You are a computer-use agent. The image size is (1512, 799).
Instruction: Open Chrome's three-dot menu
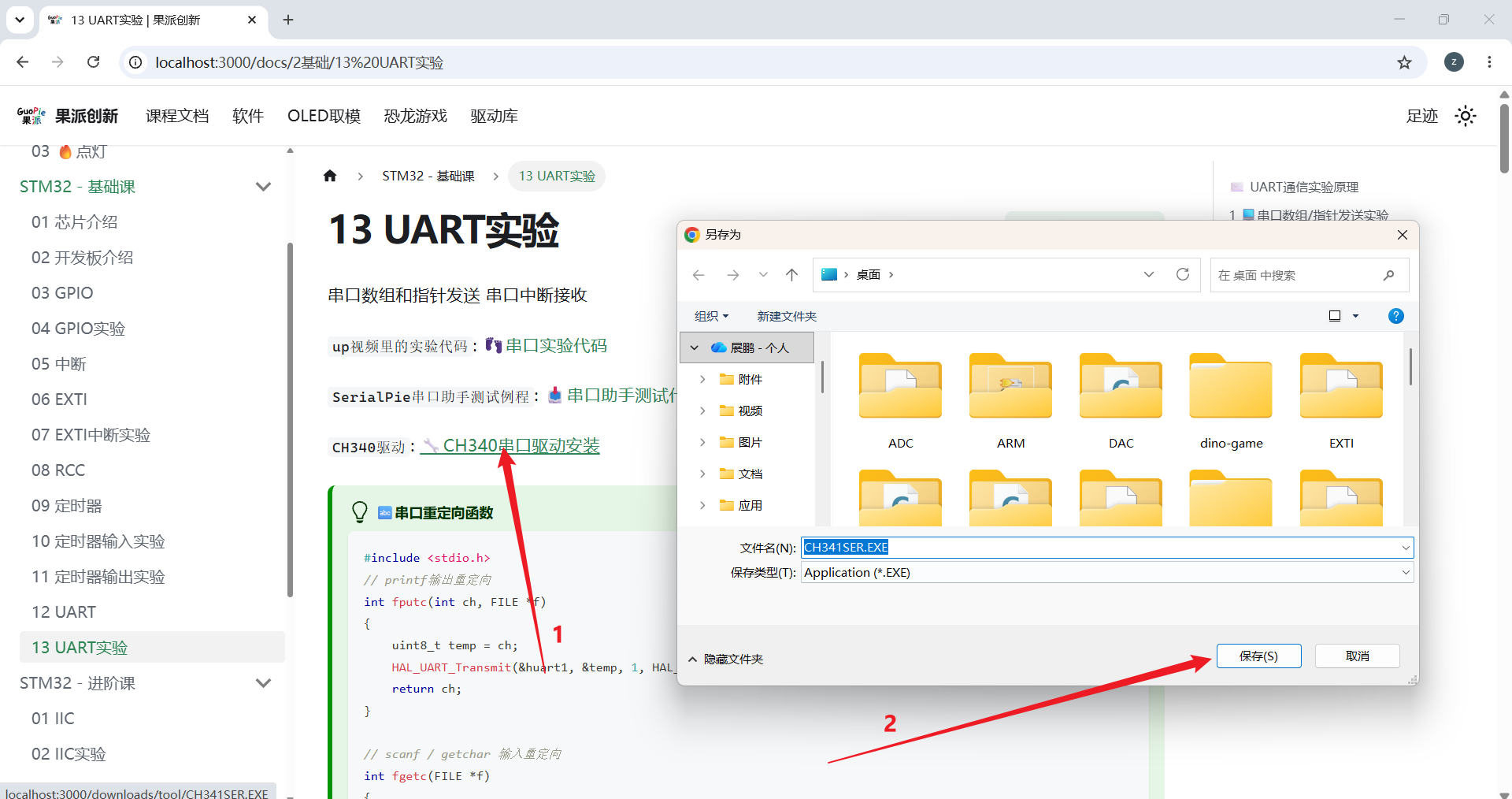(1489, 62)
